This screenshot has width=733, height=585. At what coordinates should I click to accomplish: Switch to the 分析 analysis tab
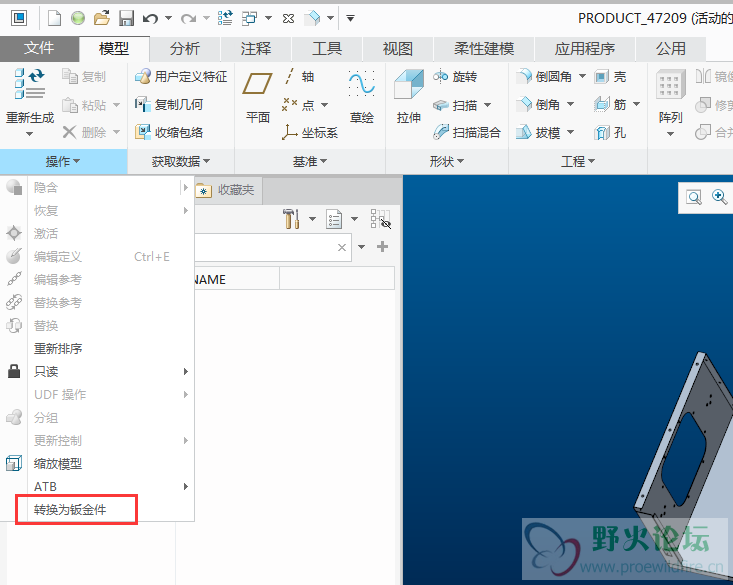185,49
